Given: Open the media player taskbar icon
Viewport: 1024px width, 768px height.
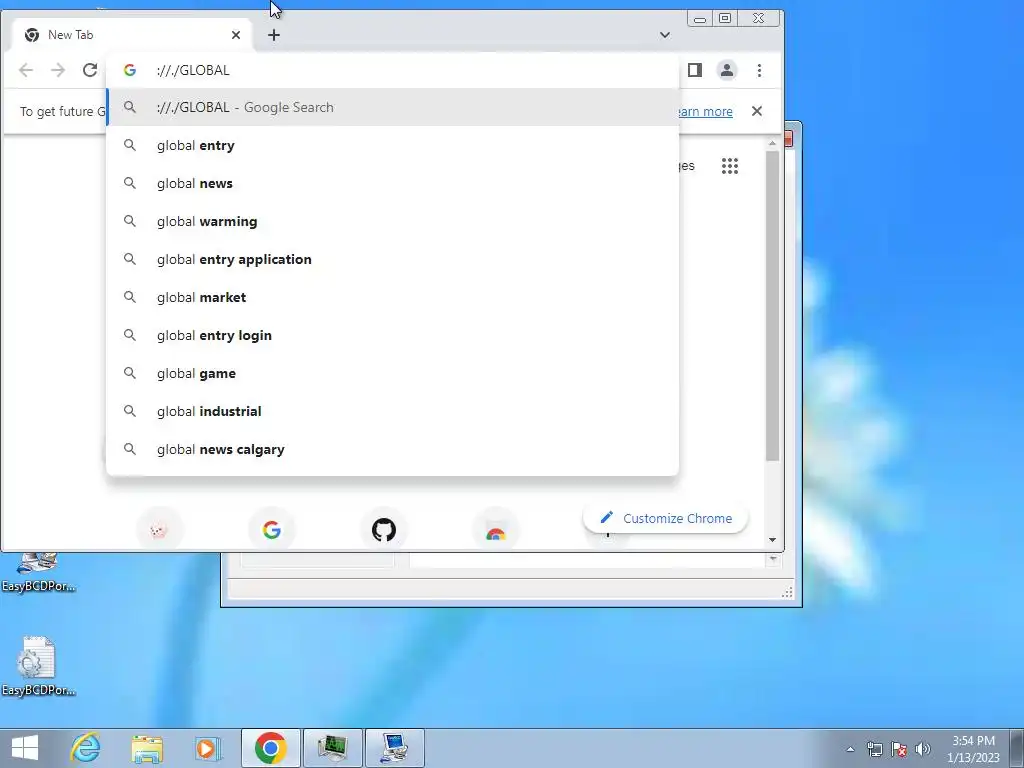Looking at the screenshot, I should coord(208,748).
